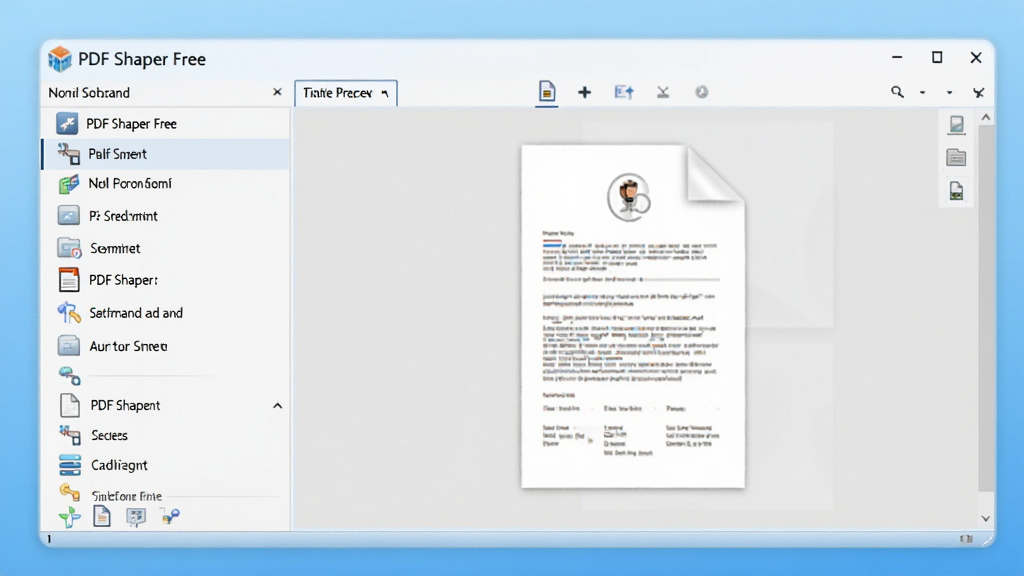Click the PDF page preview thumbnail

(633, 316)
